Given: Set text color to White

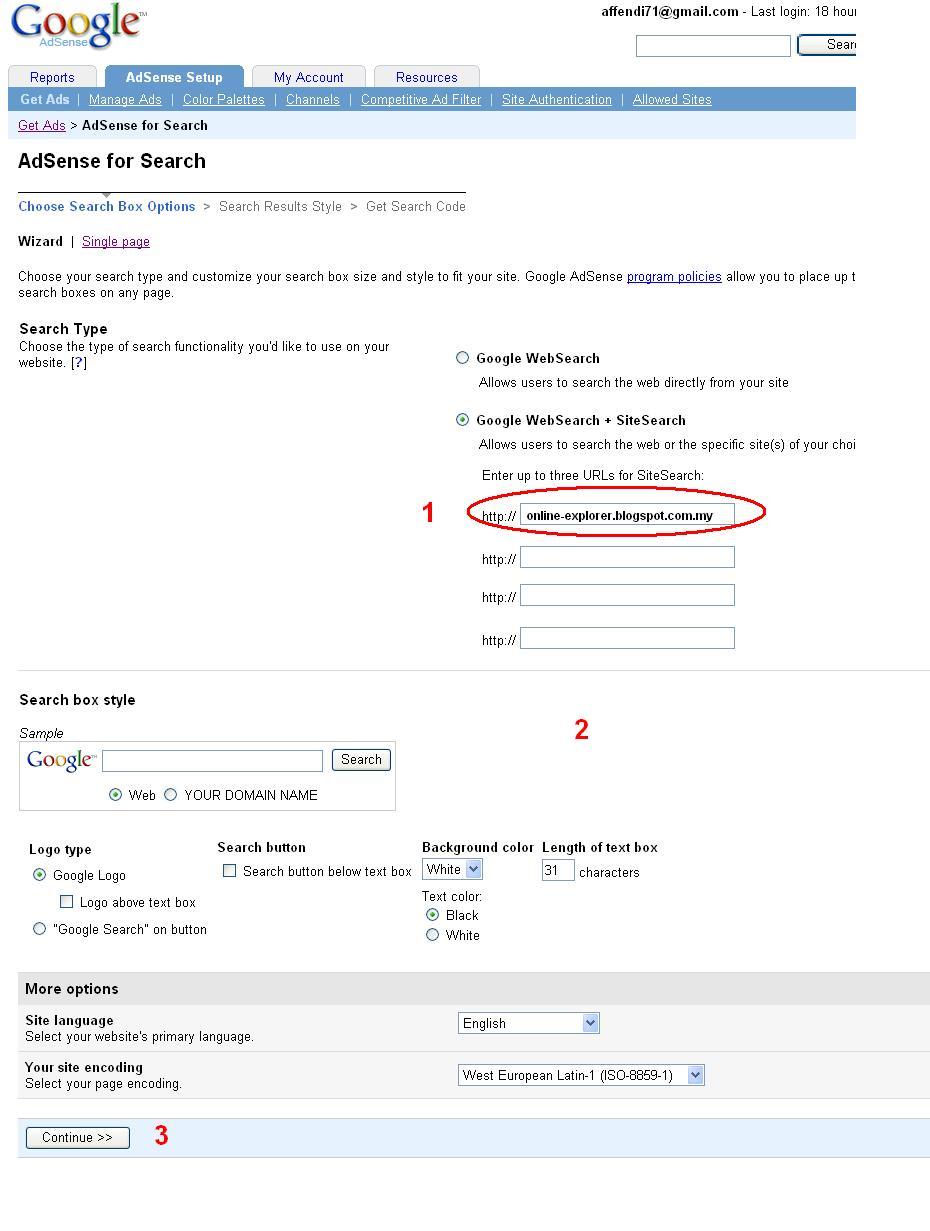Looking at the screenshot, I should pyautogui.click(x=432, y=935).
